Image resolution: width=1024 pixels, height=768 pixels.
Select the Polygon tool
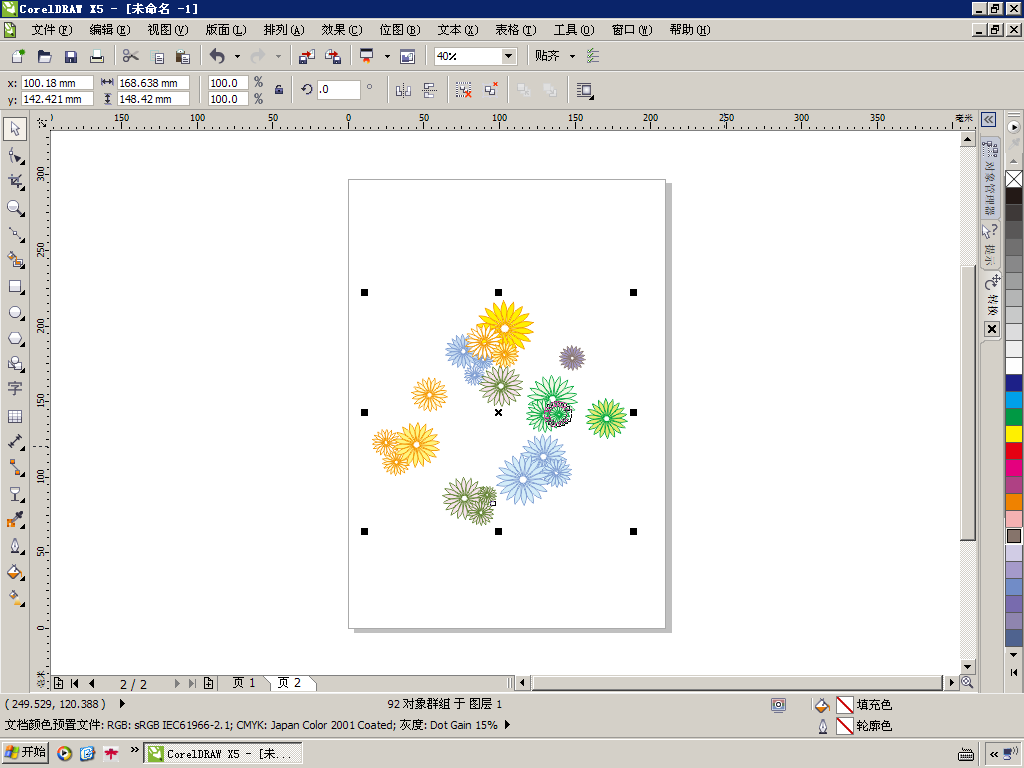click(15, 339)
